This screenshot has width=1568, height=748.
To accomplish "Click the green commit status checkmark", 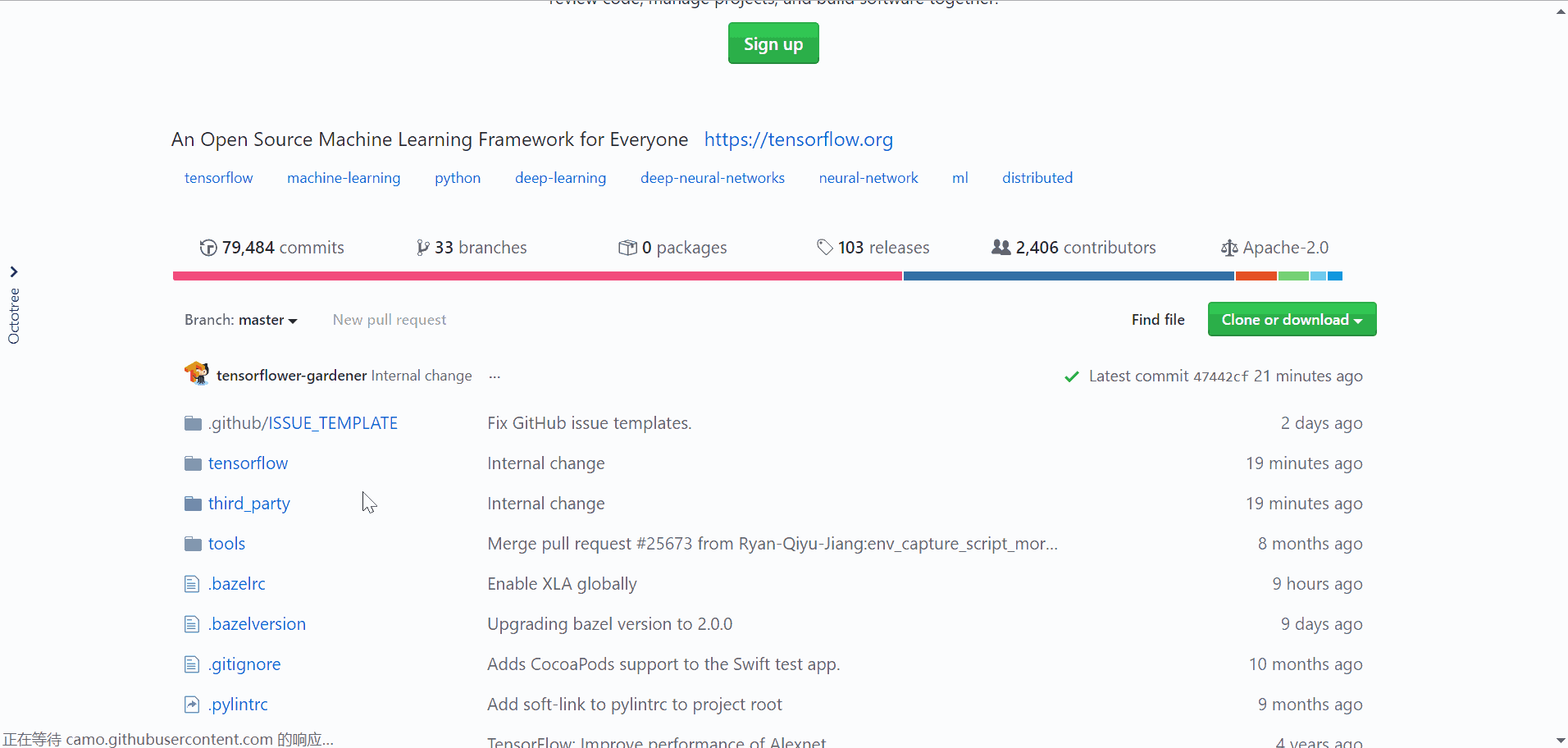I will coord(1071,376).
